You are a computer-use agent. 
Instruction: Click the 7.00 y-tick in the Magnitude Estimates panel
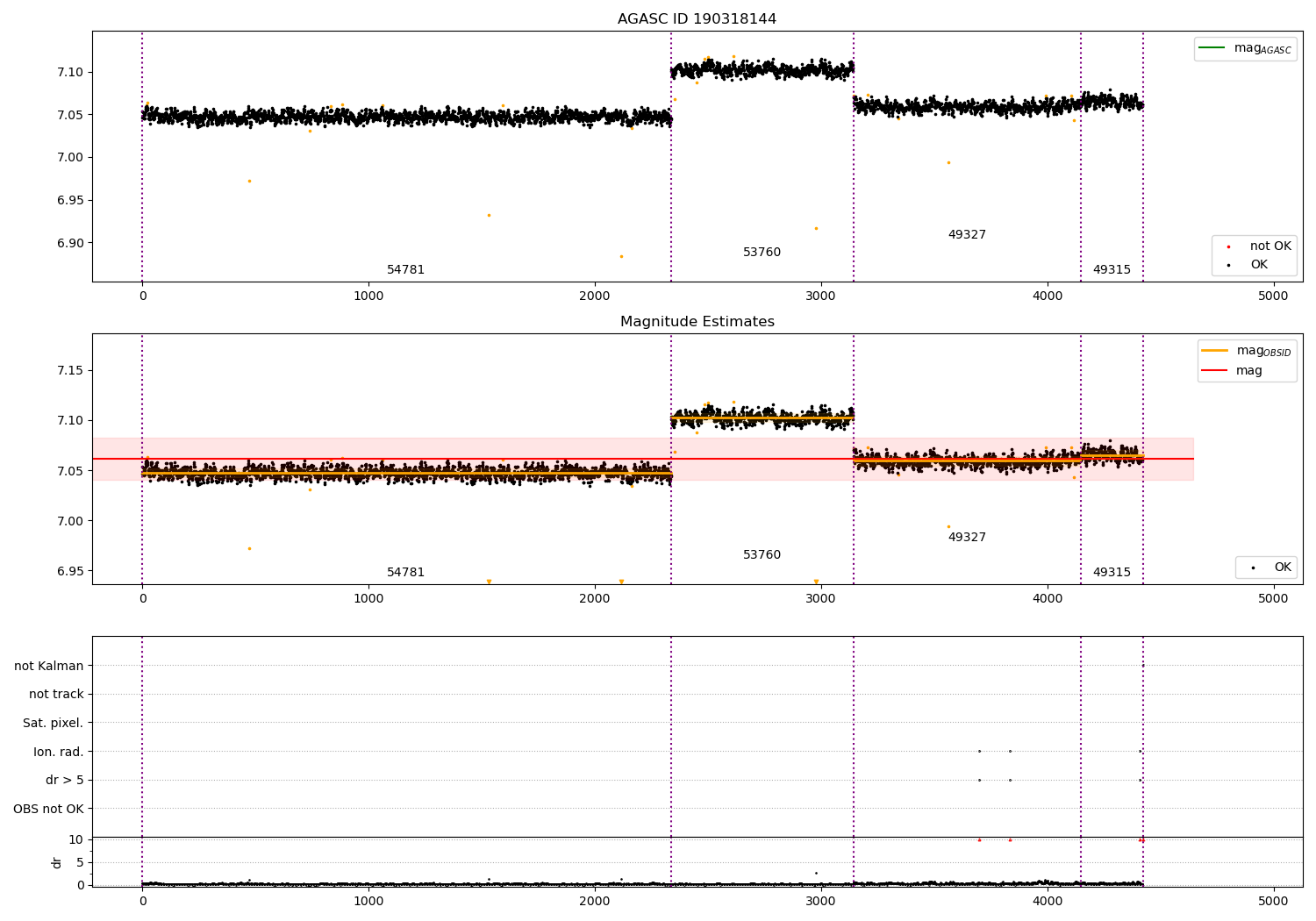tap(70, 522)
